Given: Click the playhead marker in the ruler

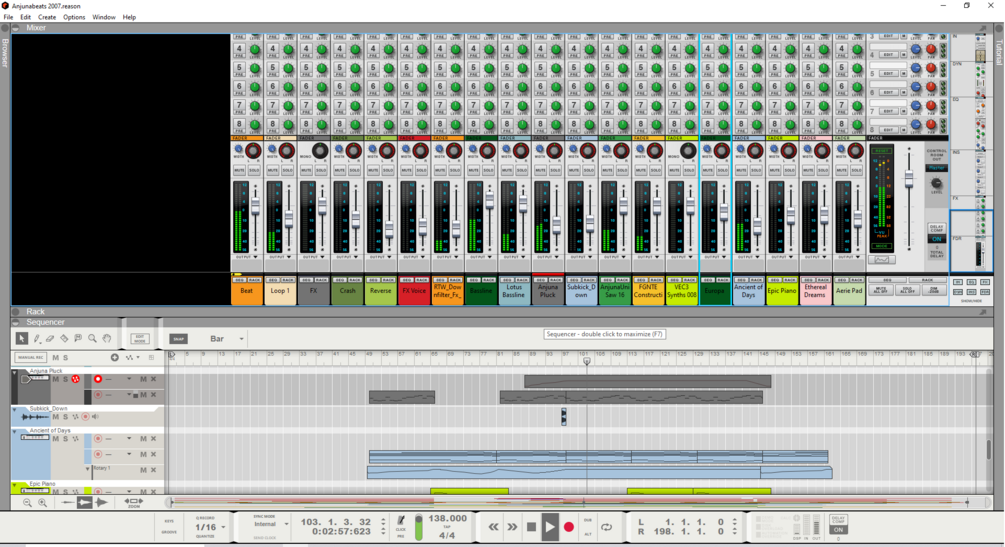Looking at the screenshot, I should [586, 361].
